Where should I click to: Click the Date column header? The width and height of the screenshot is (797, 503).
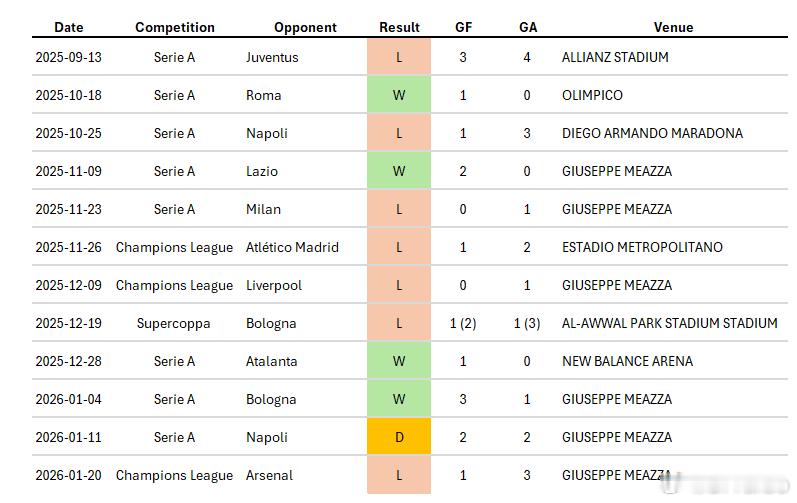[x=69, y=27]
